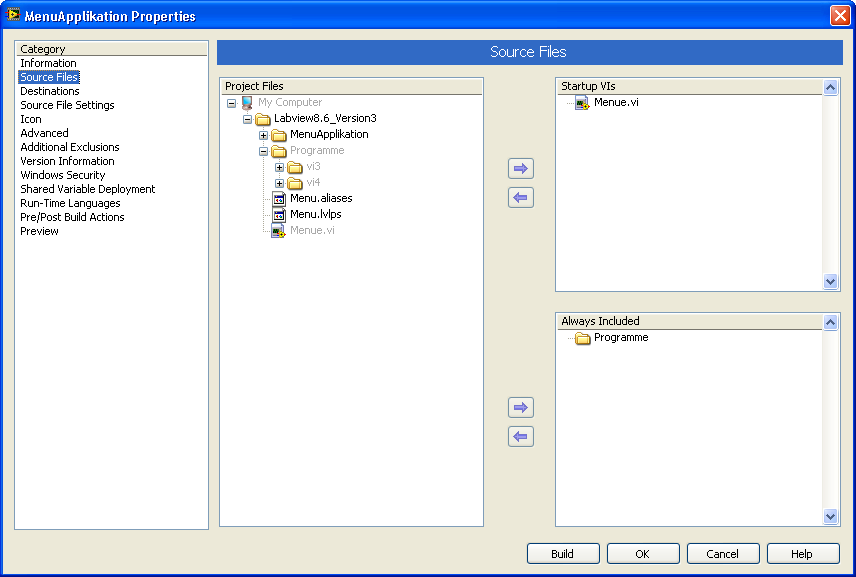Click the Menue.vi icon in Startup VIs
Screen dimensions: 856x577
click(582, 103)
